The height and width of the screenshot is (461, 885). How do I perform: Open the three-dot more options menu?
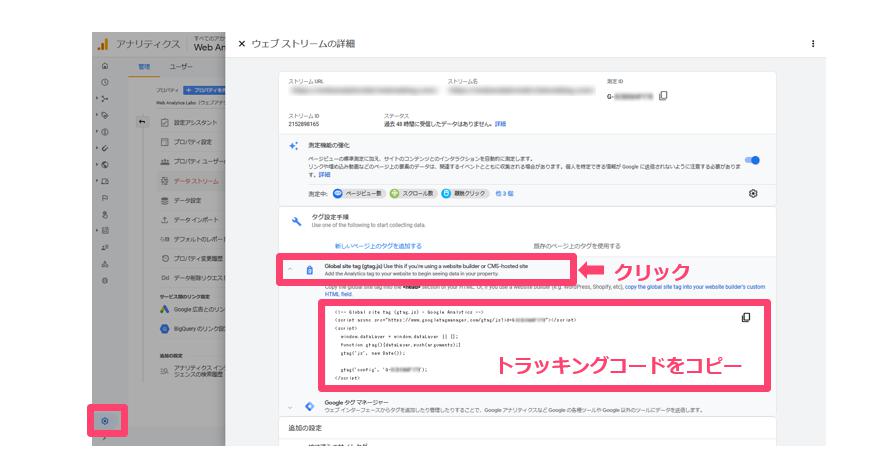(x=813, y=43)
